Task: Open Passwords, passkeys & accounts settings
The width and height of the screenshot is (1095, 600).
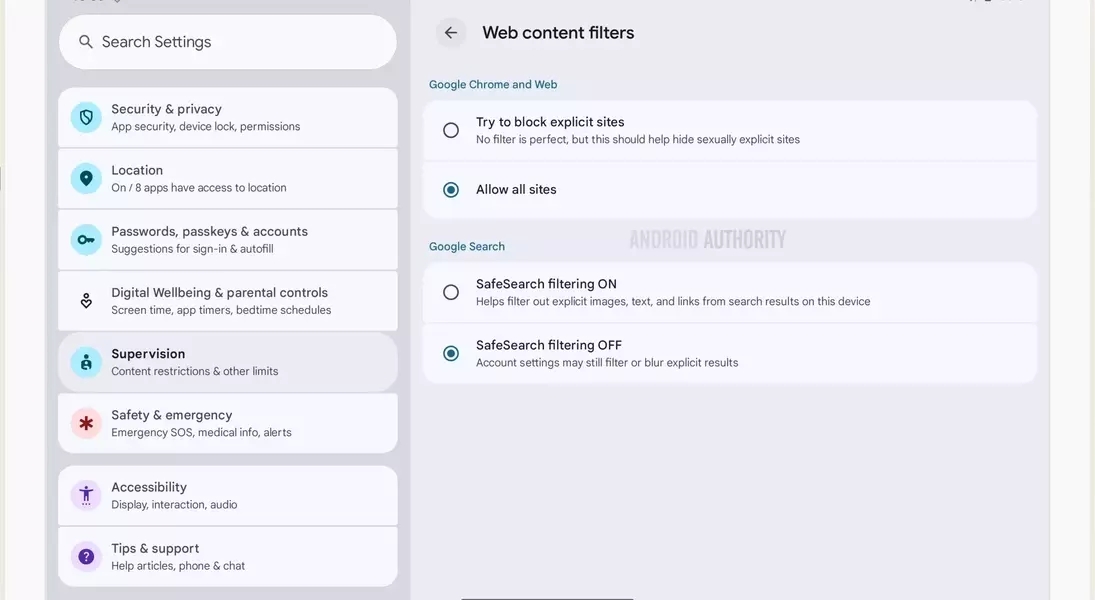Action: [228, 240]
